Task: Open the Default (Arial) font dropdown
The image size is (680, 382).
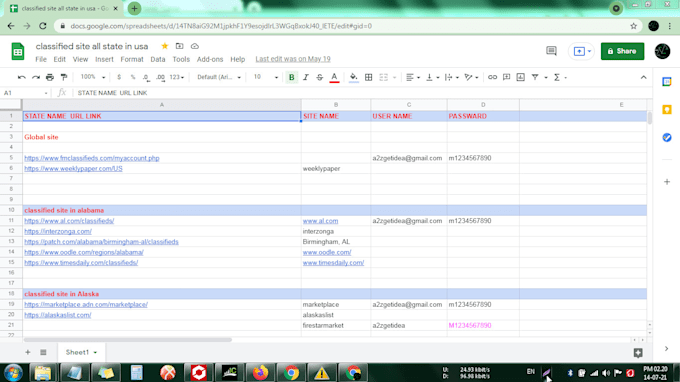Action: [219, 77]
